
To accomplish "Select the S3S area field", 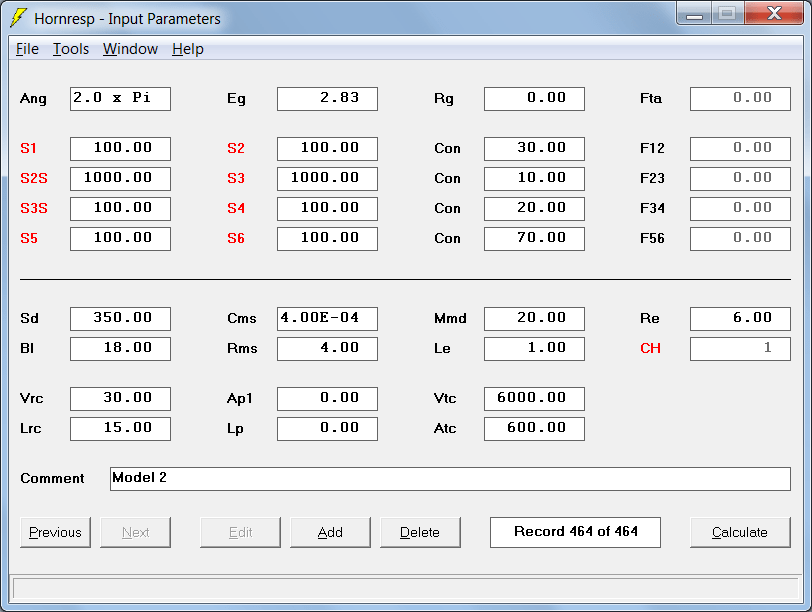I will click(x=120, y=209).
